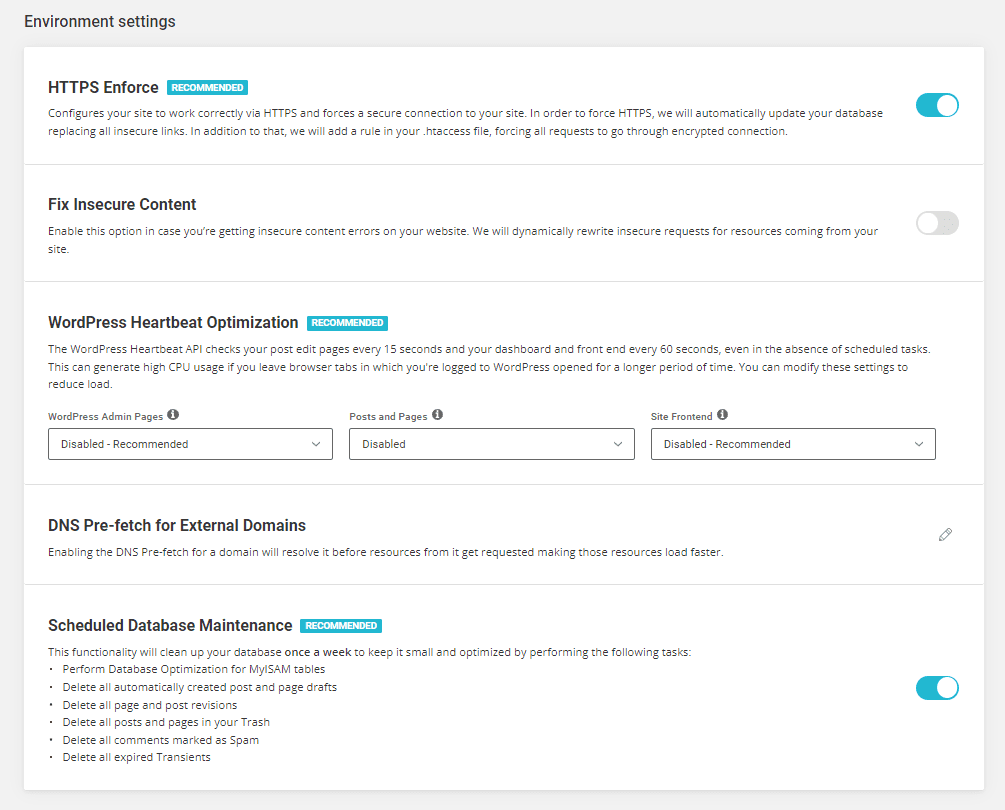
Task: Click Recommended badge beside HTTPS Enforce
Action: tap(207, 88)
